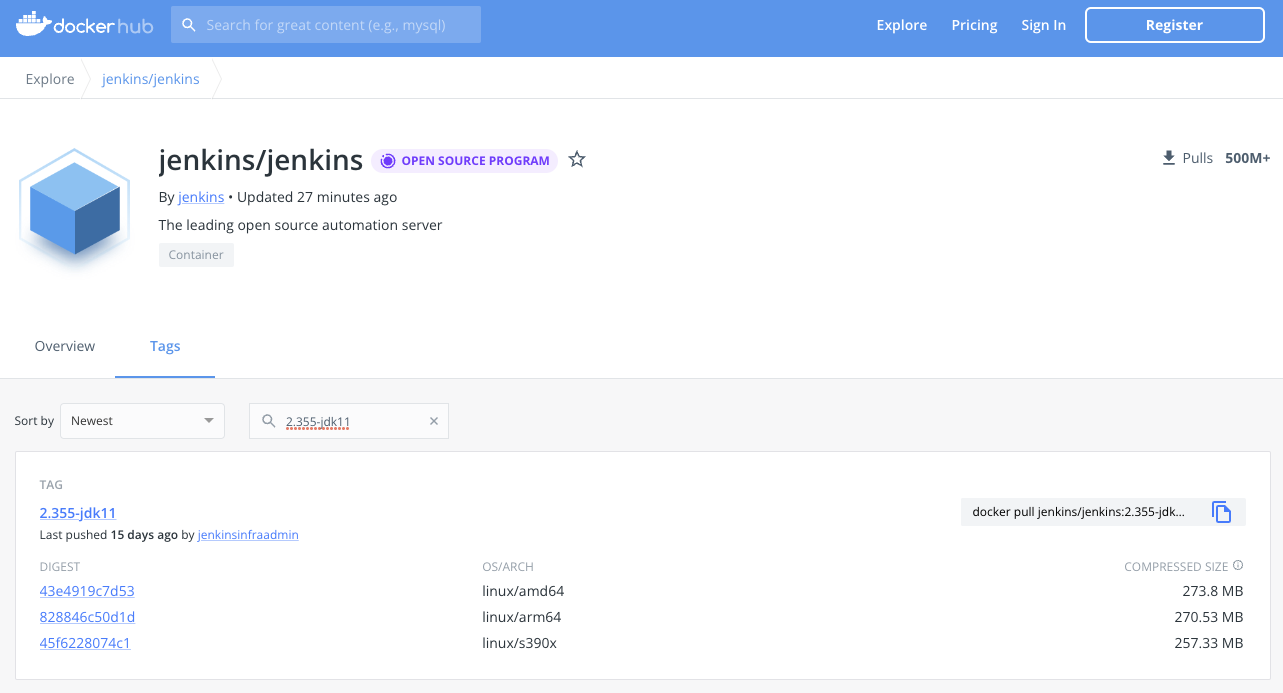The image size is (1283, 693).
Task: Click the COMPRESSED SIZE column header
Action: [1177, 567]
